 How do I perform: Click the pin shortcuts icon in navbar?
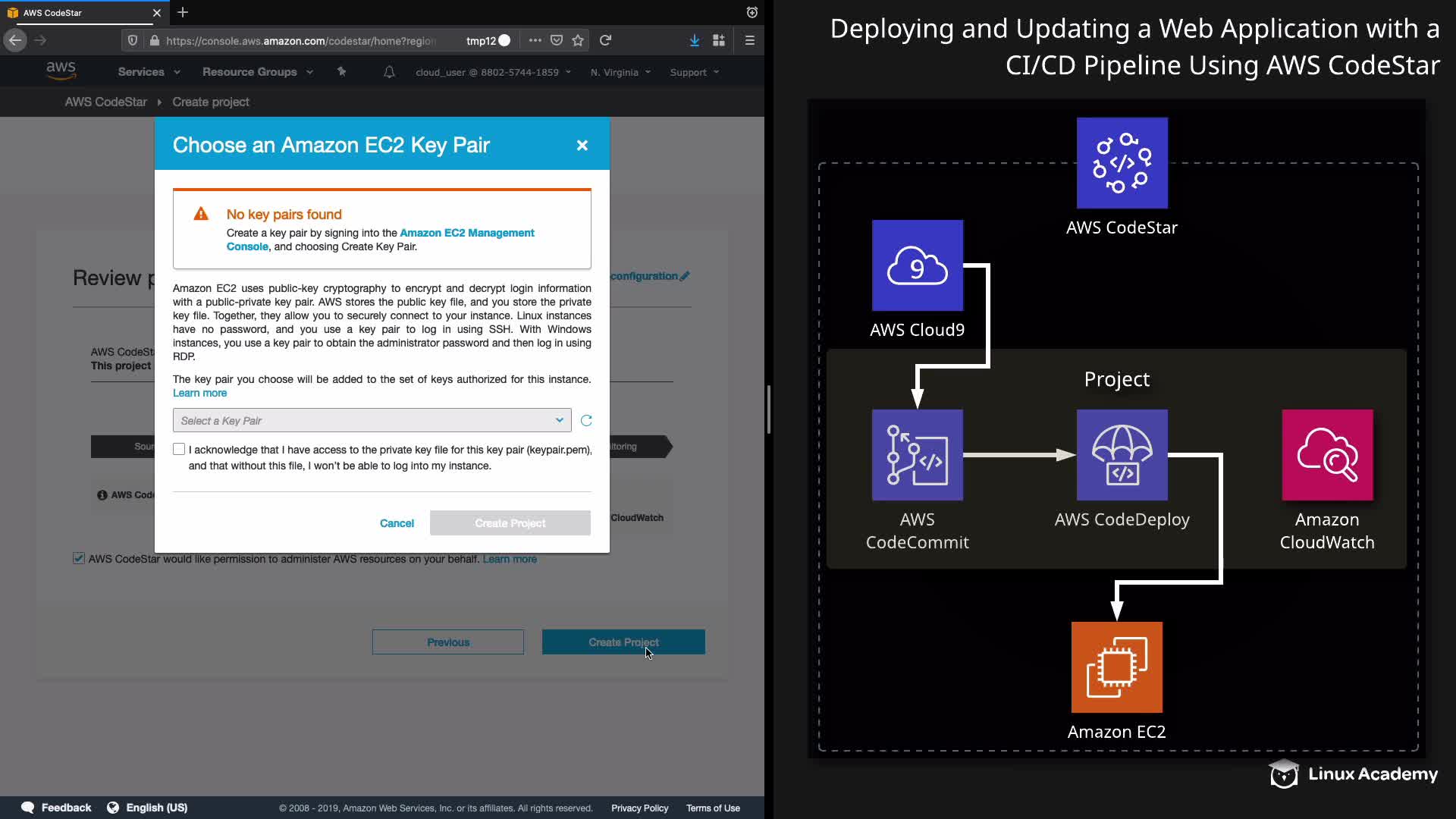341,72
